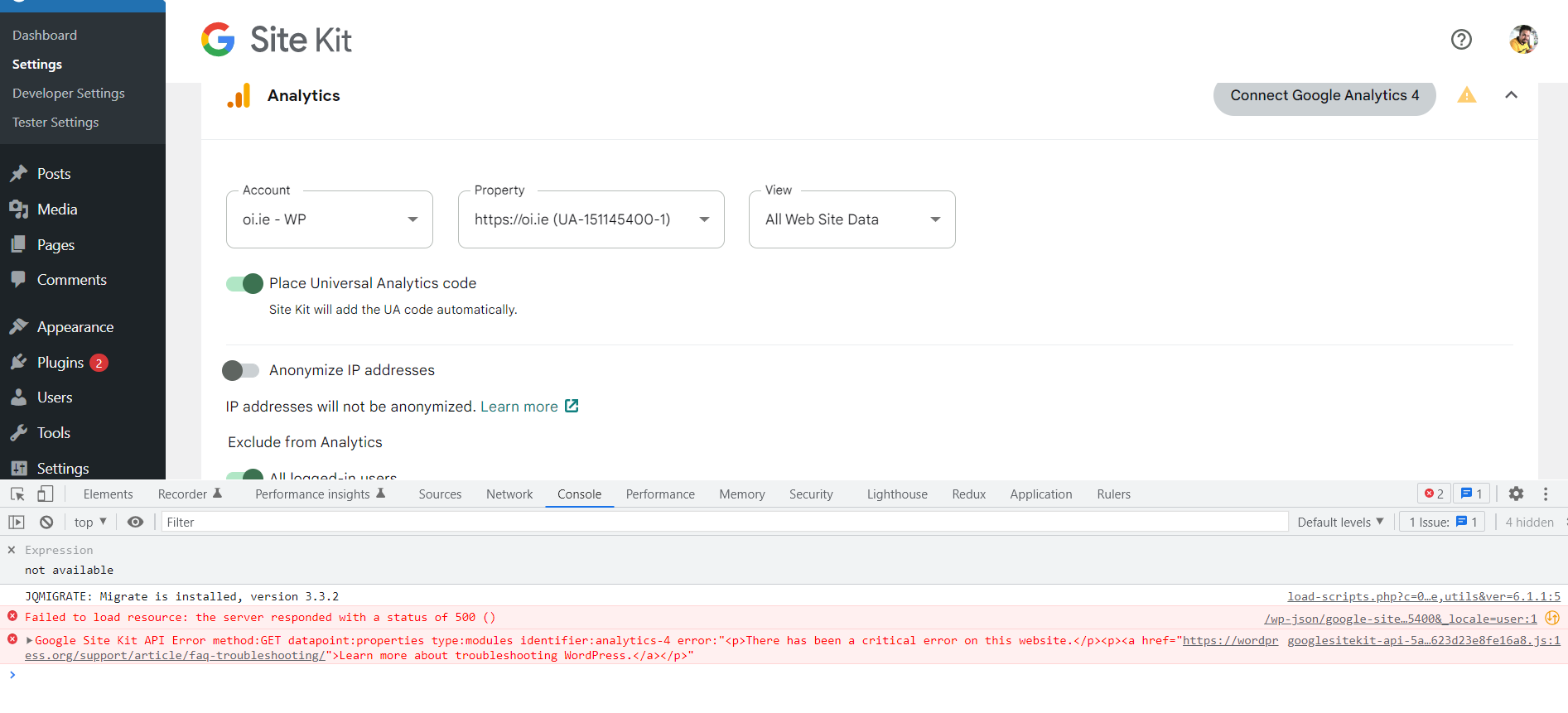Open the Property dropdown
The image size is (1568, 713).
591,219
